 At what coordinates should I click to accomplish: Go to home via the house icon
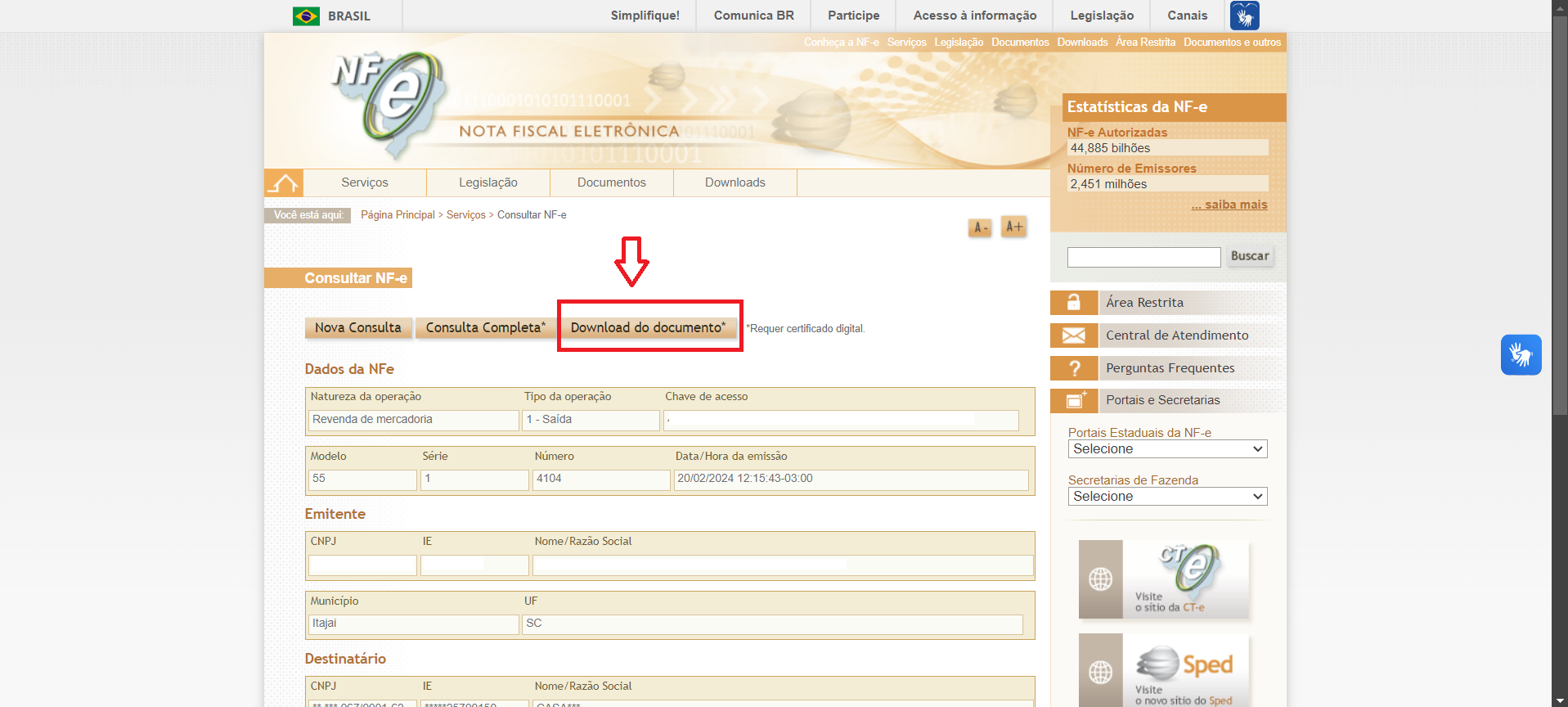point(283,182)
